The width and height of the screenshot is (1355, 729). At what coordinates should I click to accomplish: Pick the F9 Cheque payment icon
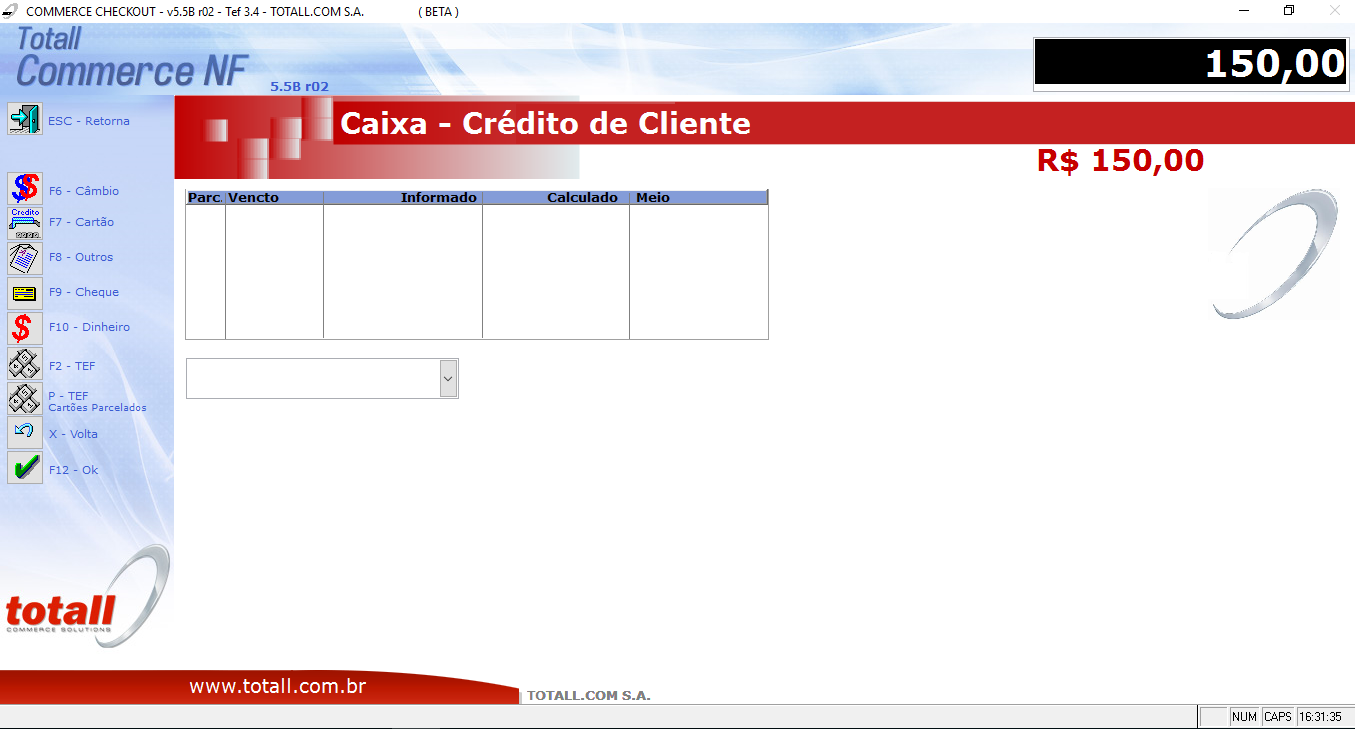coord(25,293)
